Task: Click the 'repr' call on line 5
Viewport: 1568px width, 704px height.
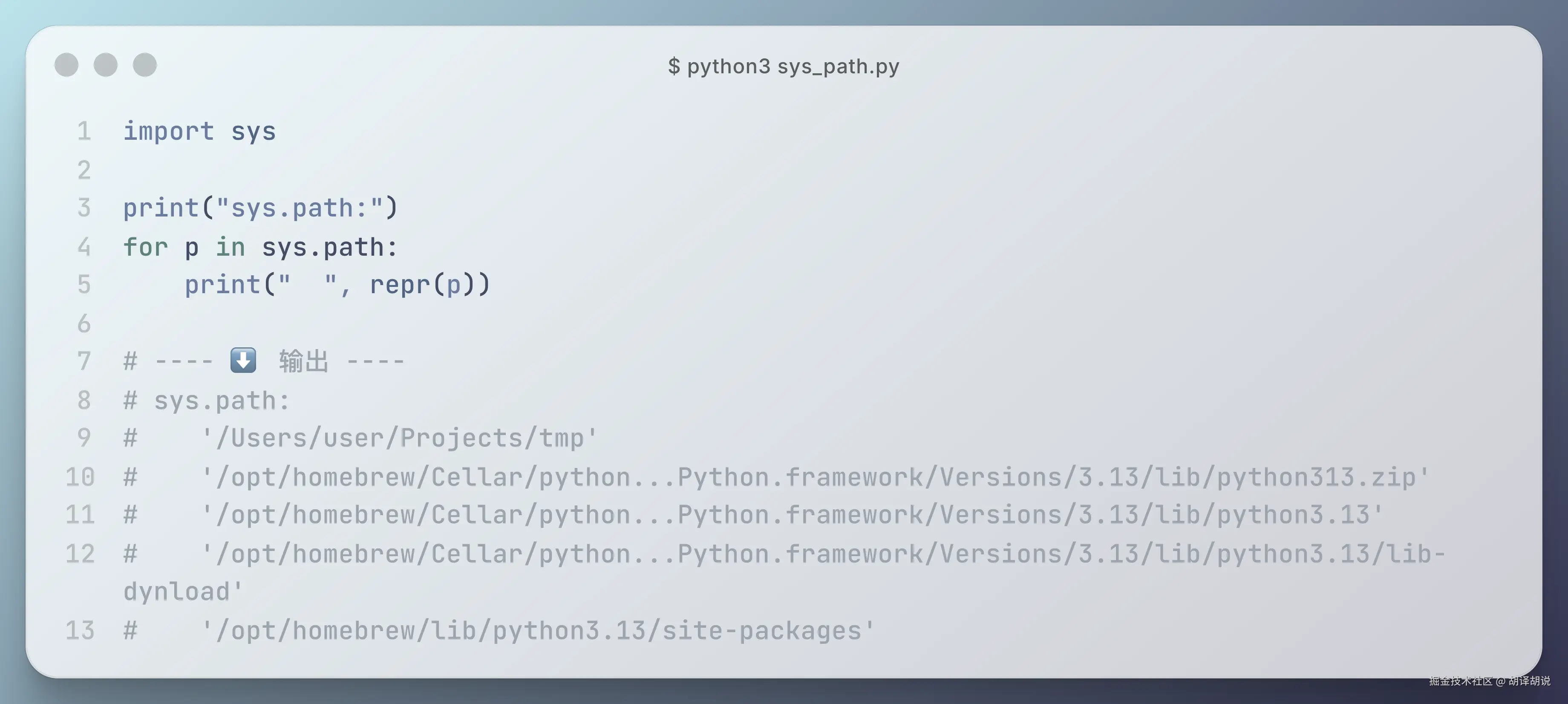Action: (399, 285)
